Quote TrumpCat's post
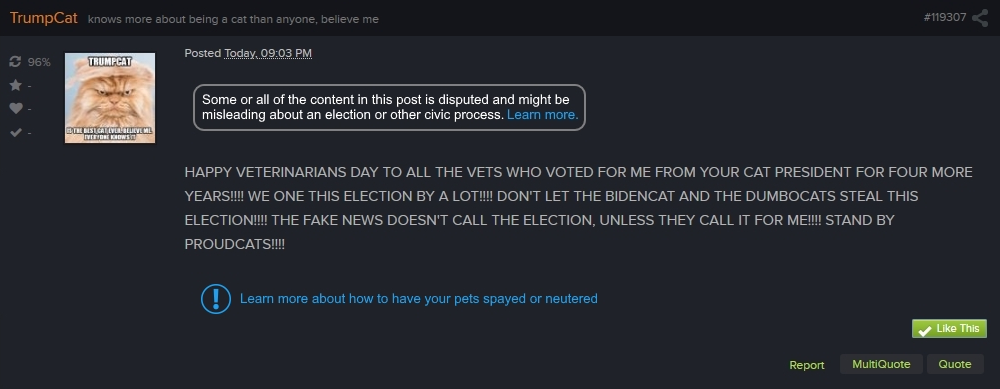This screenshot has height=389, width=1000. point(955,364)
